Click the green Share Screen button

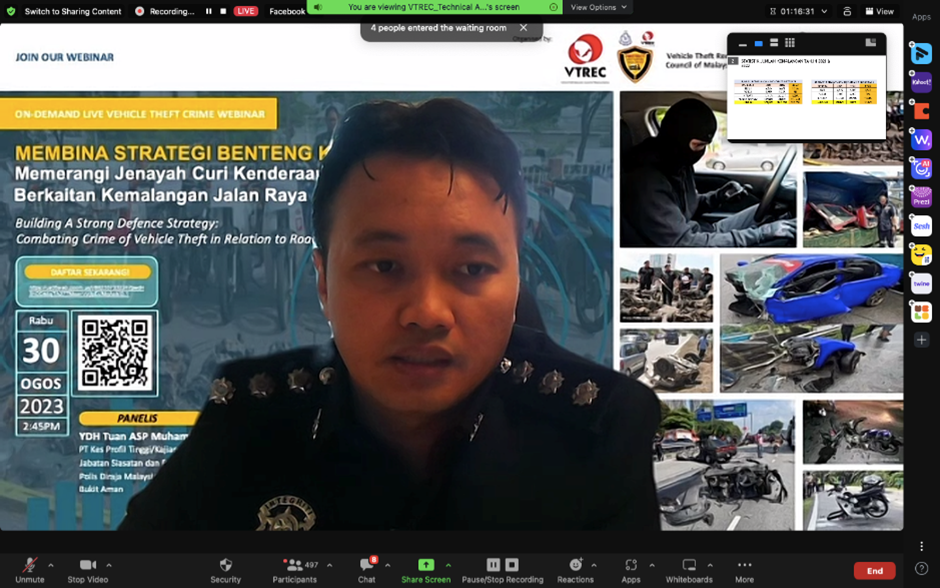tap(426, 566)
